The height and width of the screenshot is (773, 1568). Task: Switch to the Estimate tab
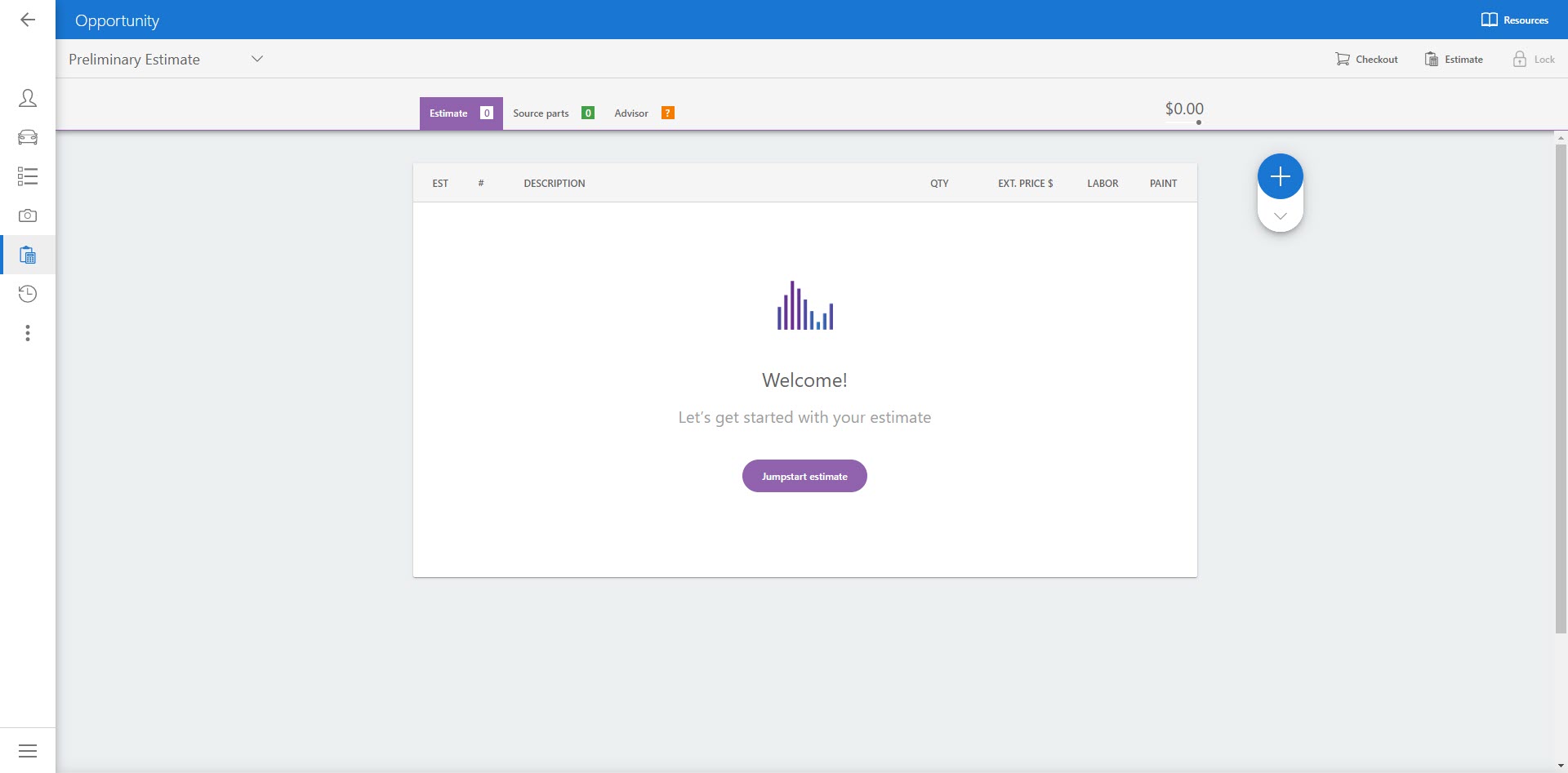(x=461, y=113)
